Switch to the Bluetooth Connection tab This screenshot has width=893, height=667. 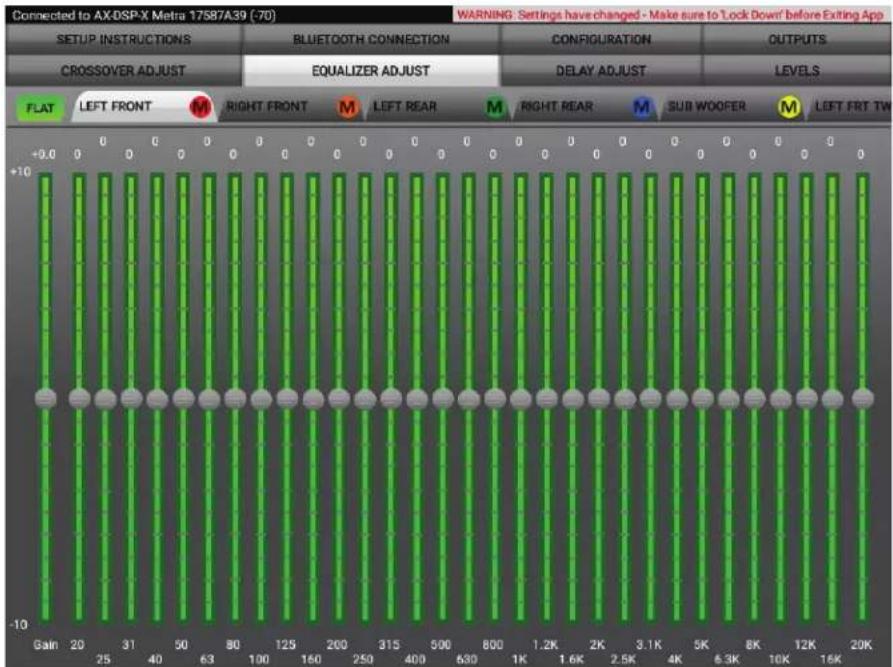pyautogui.click(x=371, y=39)
